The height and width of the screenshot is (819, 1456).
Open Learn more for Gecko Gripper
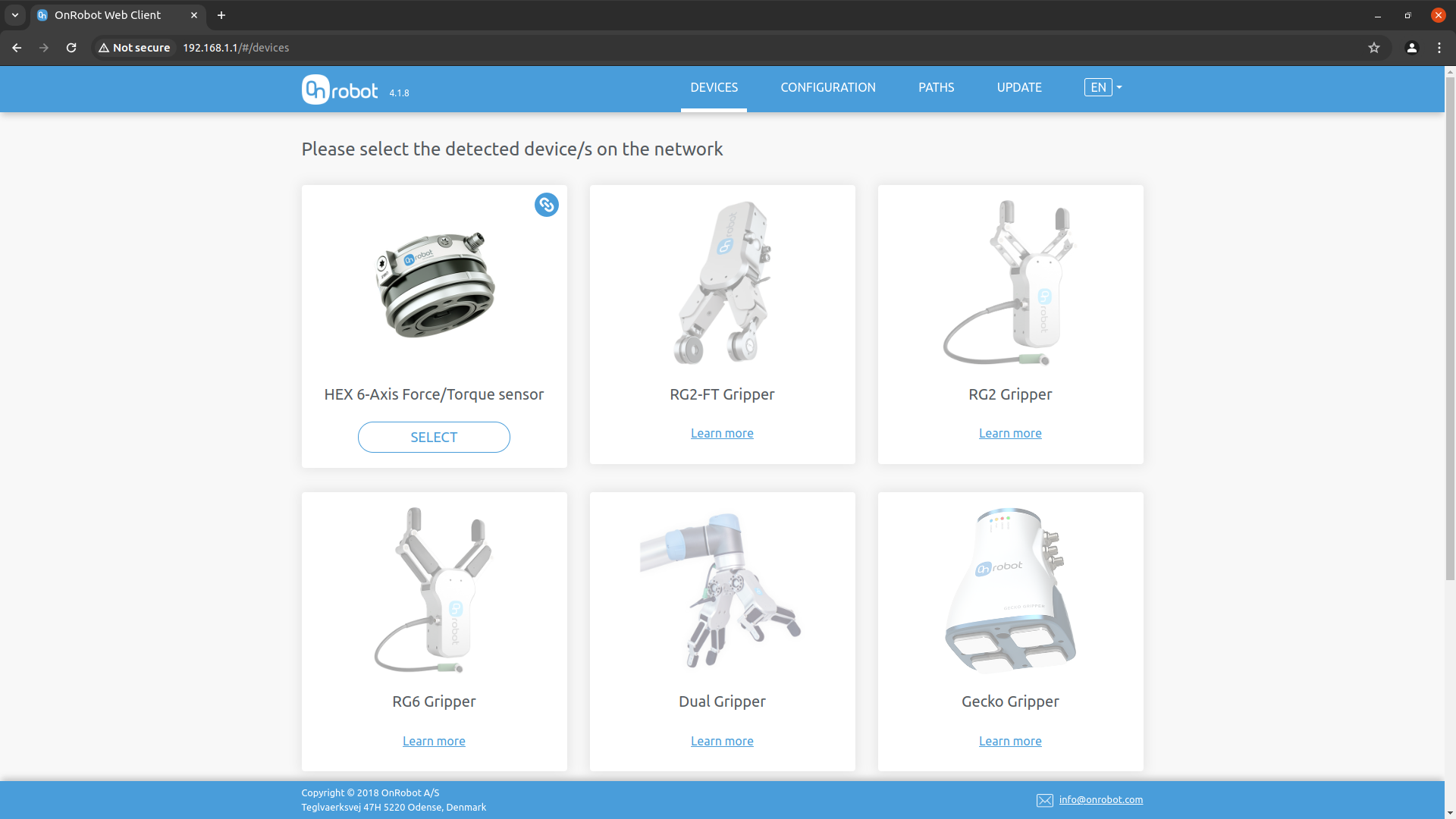pos(1010,741)
